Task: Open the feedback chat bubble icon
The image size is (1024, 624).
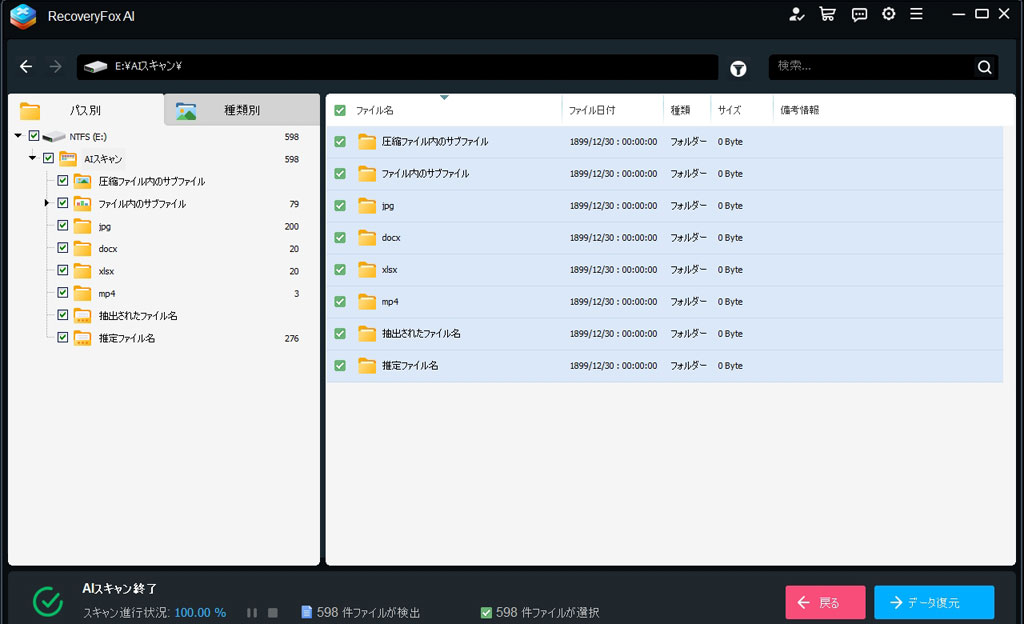Action: click(x=859, y=14)
